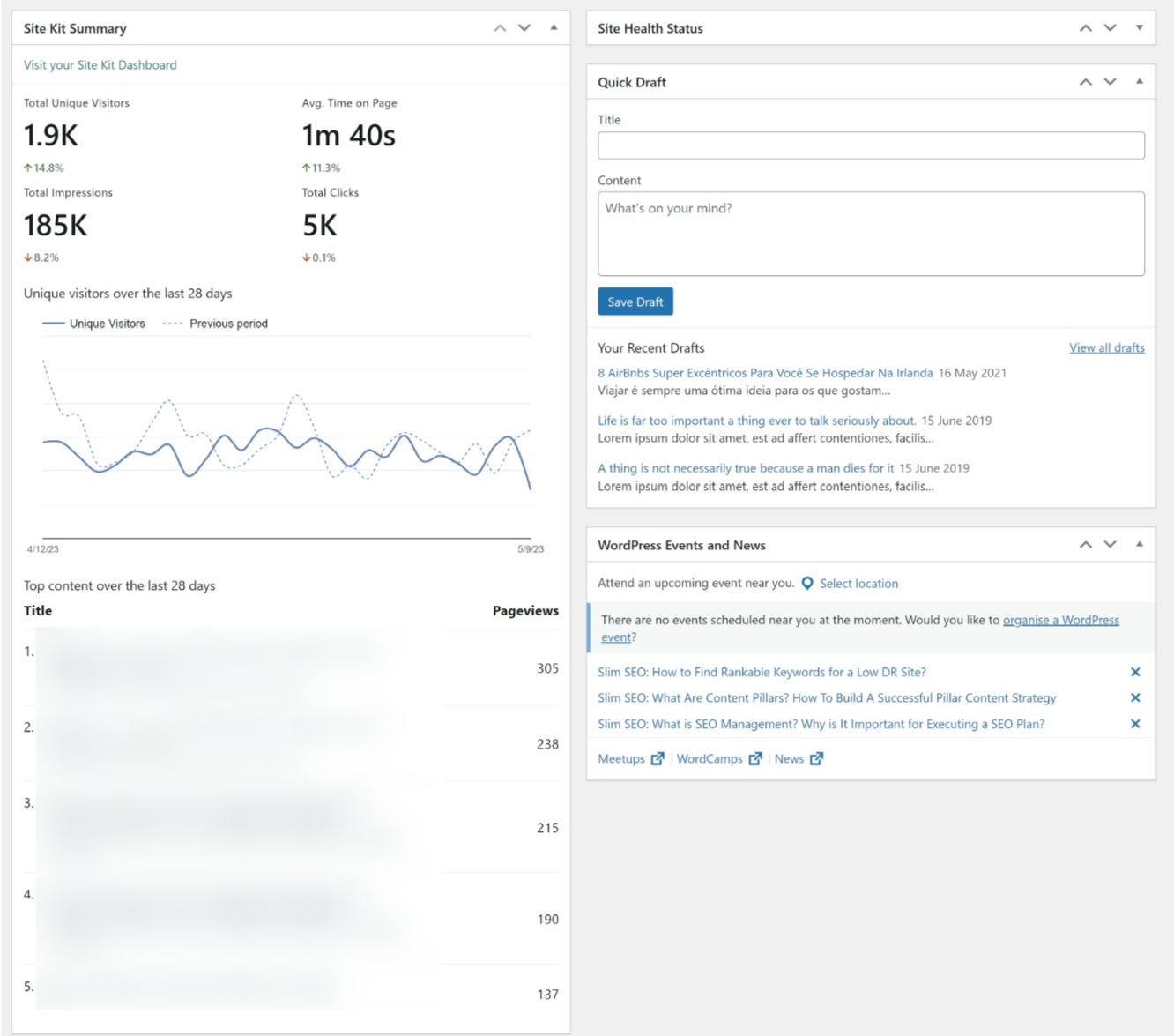The width and height of the screenshot is (1174, 1036).
Task: Click the What's on your mind content box
Action: [x=870, y=233]
